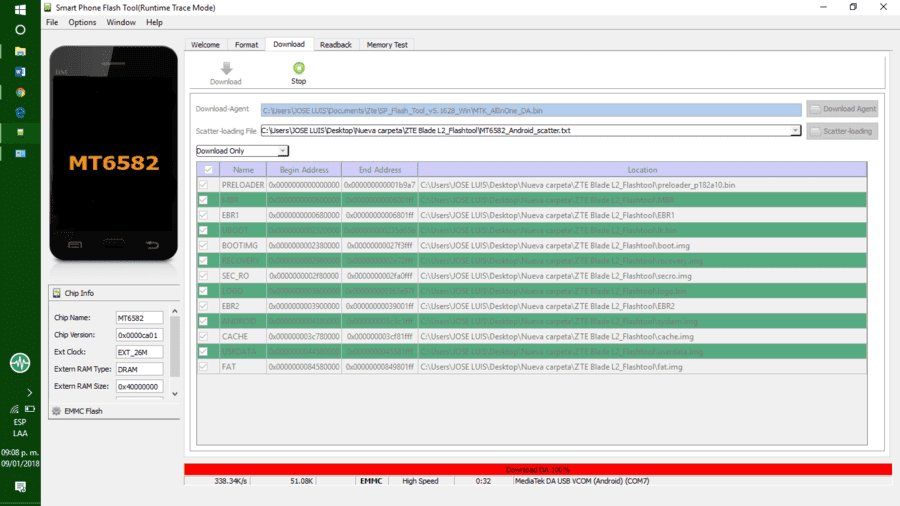Click the Extern RAM Size 0x40000000 field

[x=139, y=387]
